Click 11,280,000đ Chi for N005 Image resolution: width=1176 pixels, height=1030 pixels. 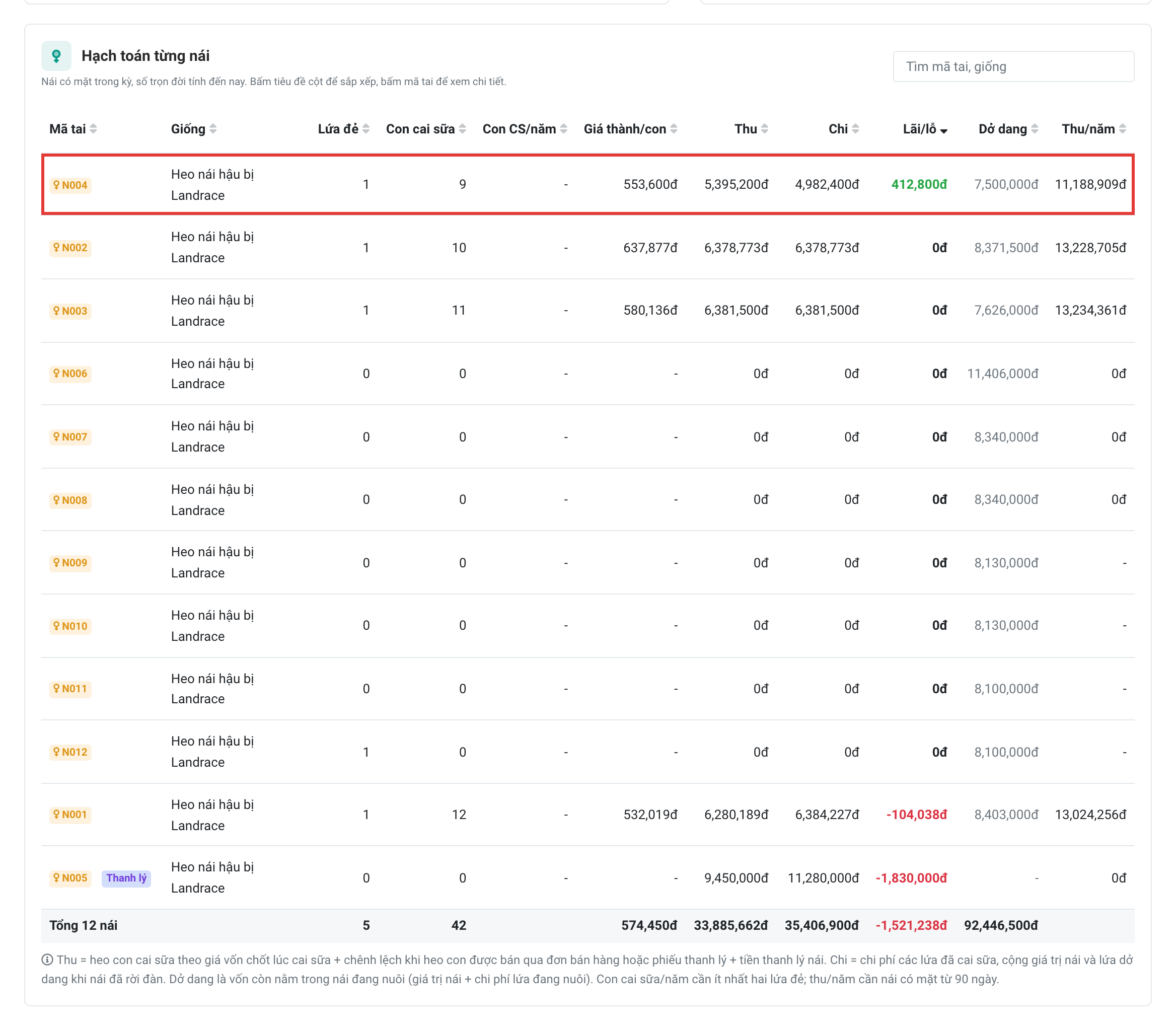[x=823, y=877]
